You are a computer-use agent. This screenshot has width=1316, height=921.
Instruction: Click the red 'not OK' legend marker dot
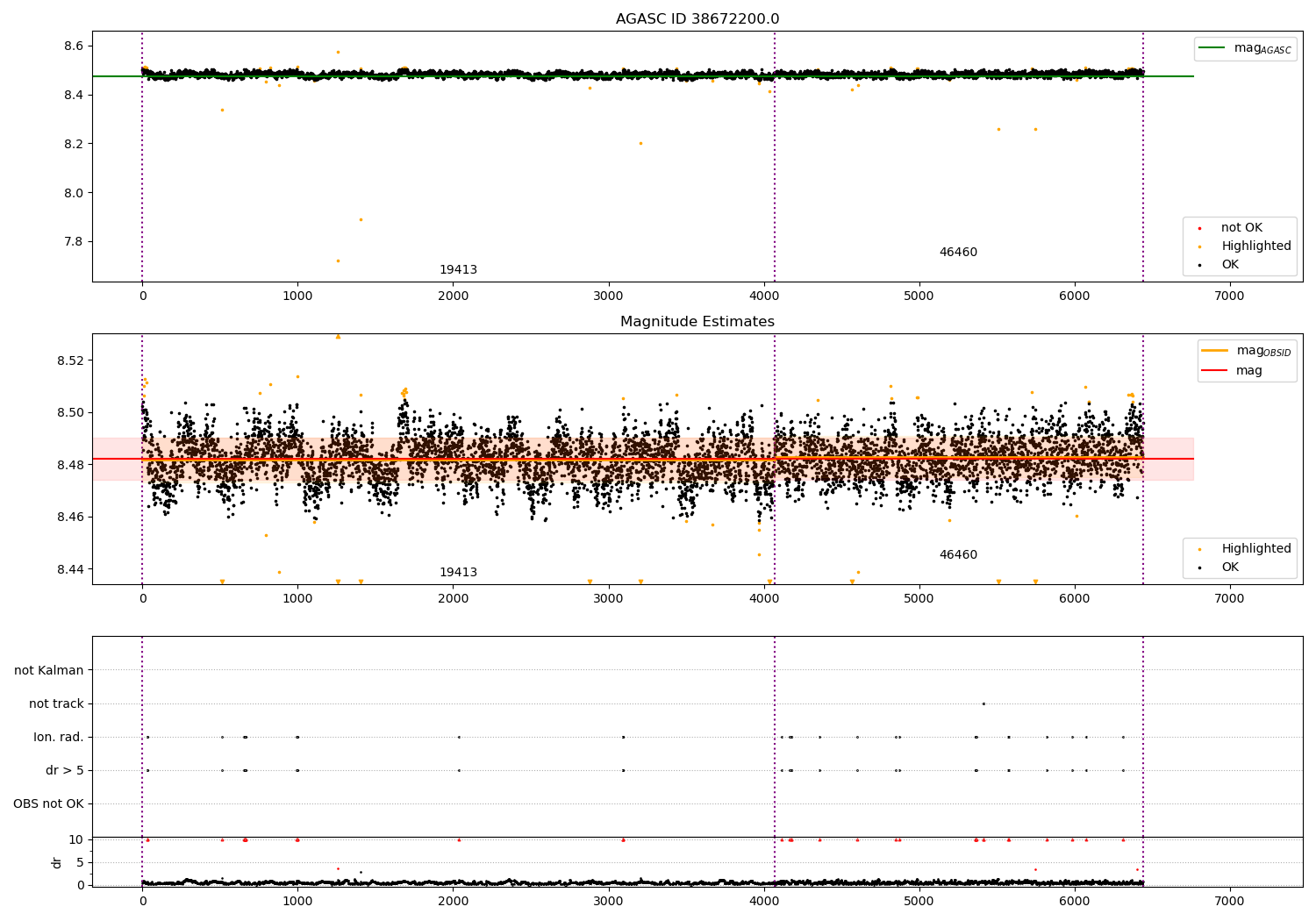[1199, 228]
